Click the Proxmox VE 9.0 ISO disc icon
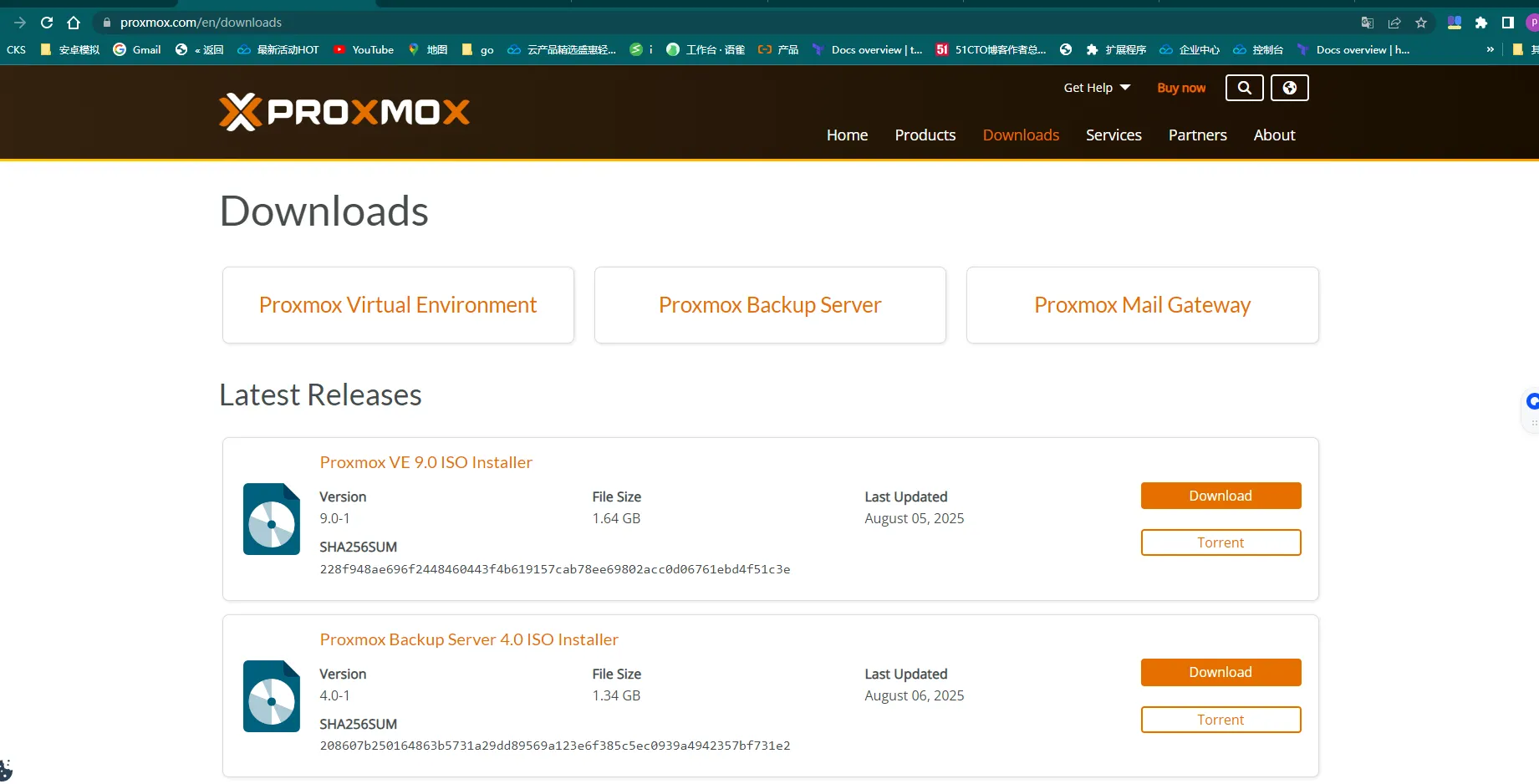Viewport: 1539px width, 784px height. pyautogui.click(x=272, y=519)
